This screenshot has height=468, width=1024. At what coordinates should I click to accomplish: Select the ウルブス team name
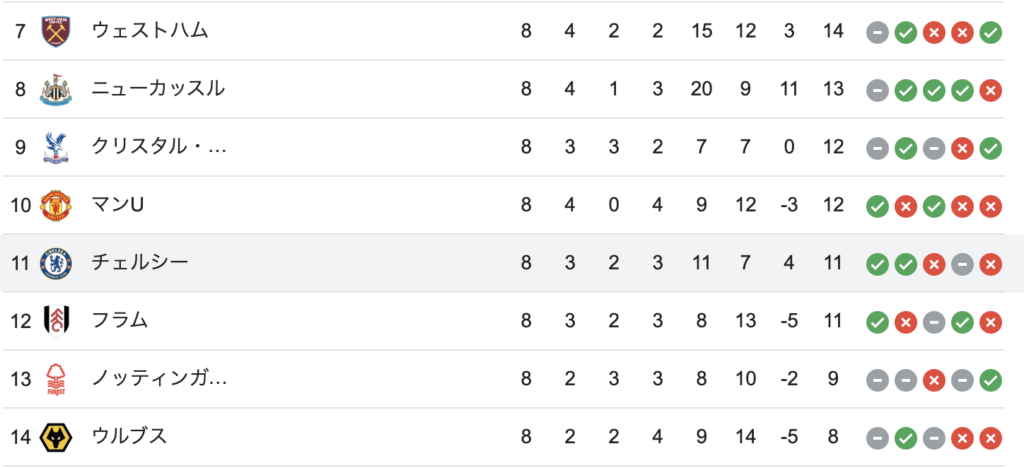(x=129, y=437)
